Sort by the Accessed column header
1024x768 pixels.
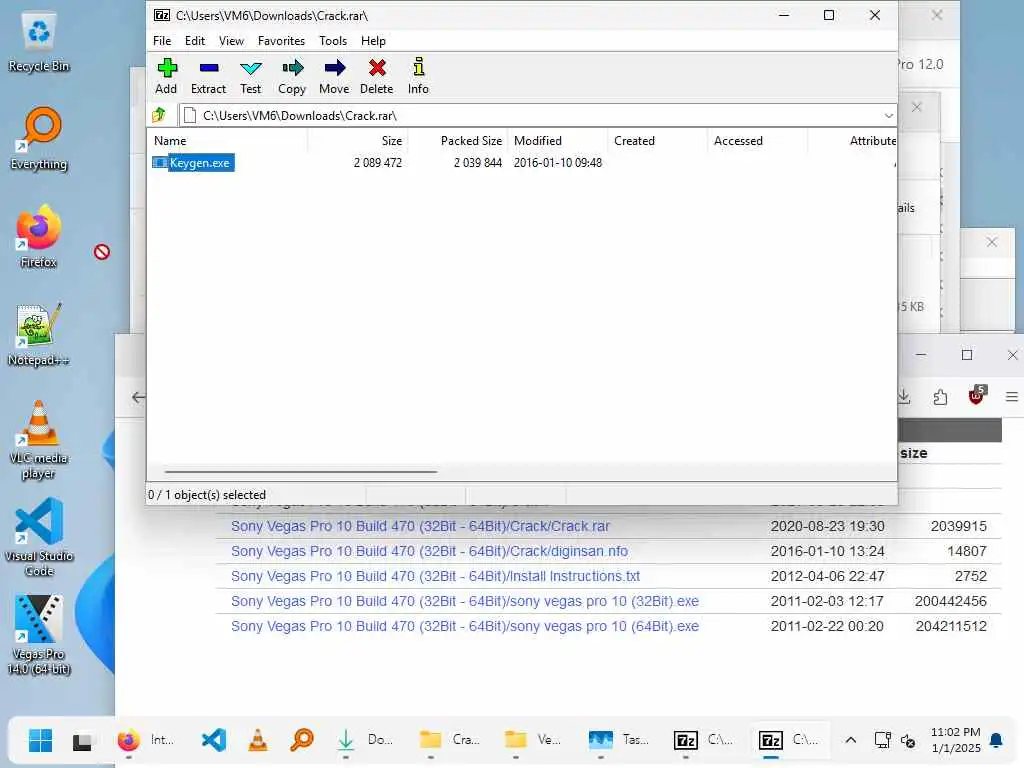point(758,140)
